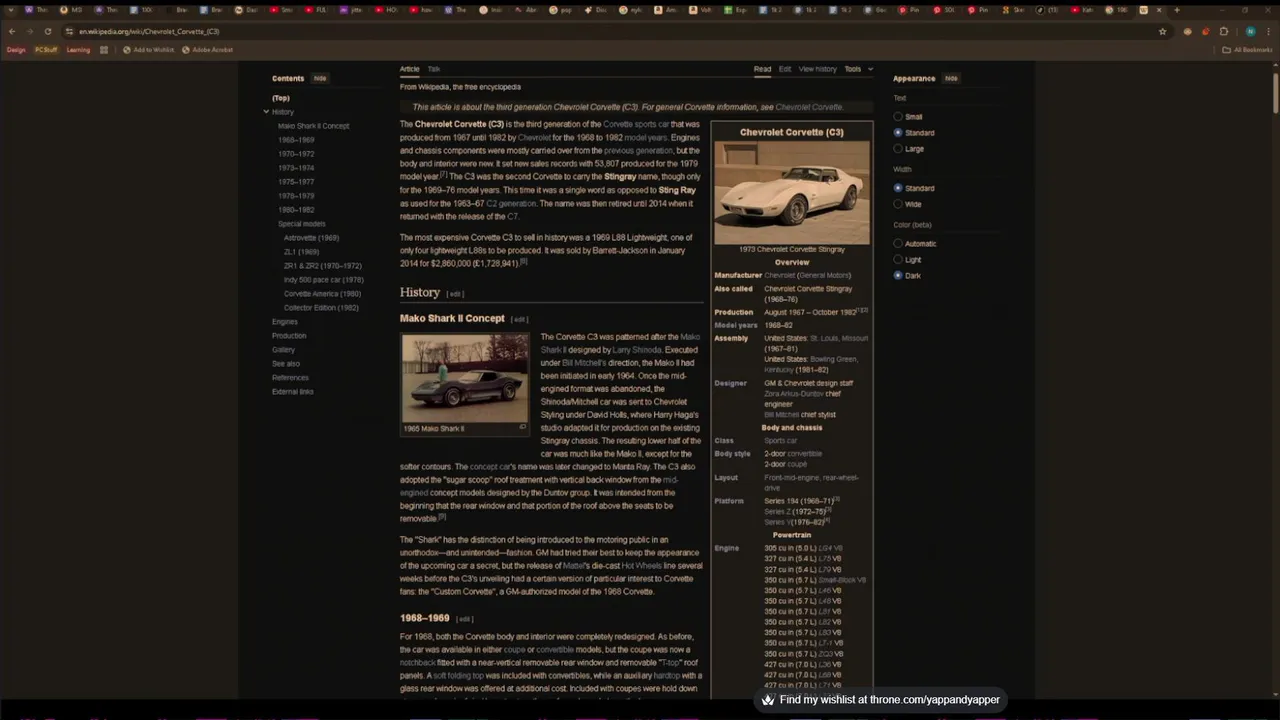The width and height of the screenshot is (1280, 720).
Task: Select Standard text size option
Action: coord(898,133)
